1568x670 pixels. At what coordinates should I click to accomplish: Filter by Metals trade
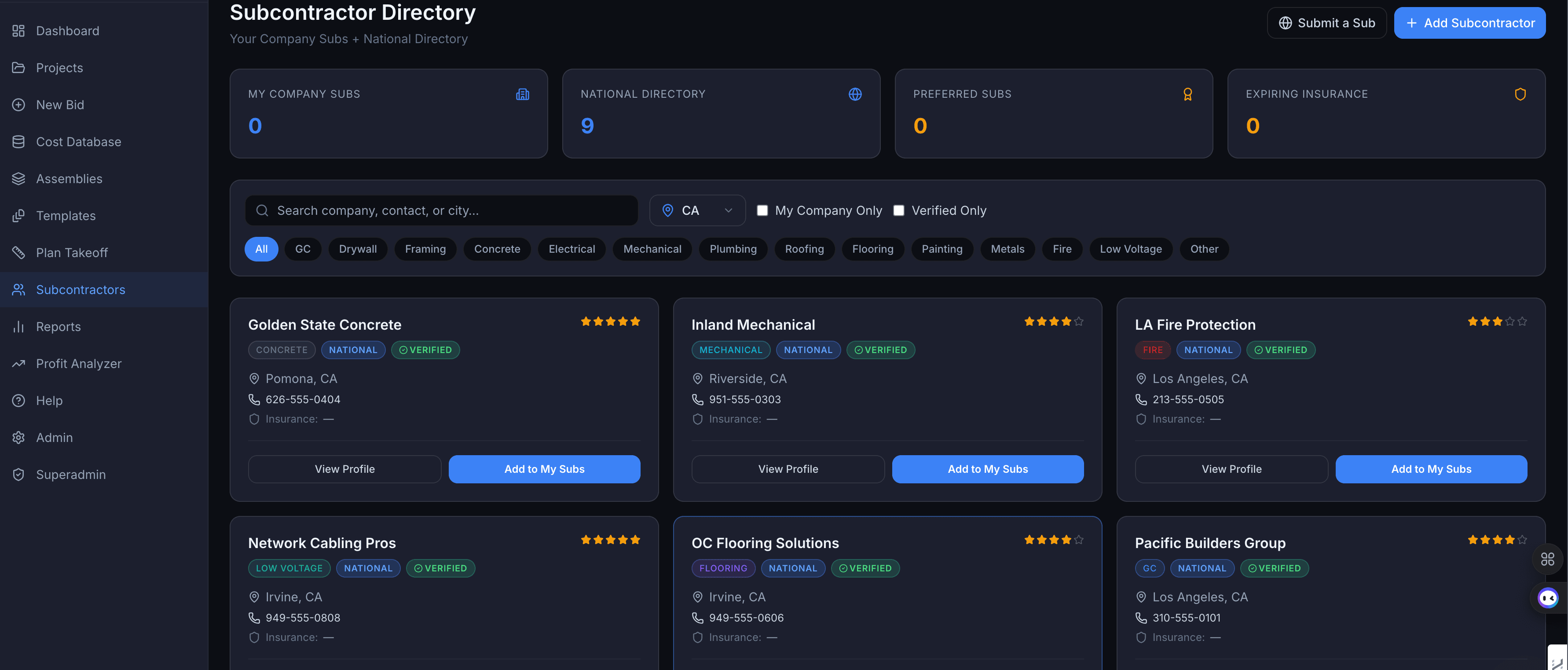coord(1007,249)
